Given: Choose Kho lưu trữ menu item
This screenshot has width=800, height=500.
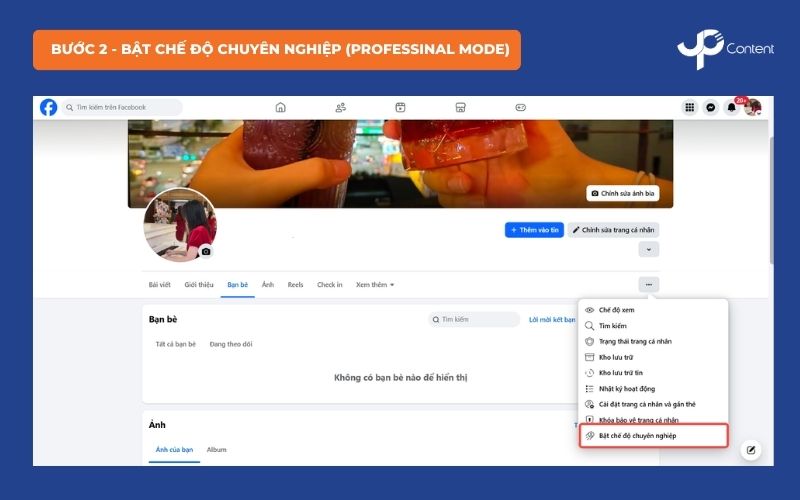Looking at the screenshot, I should (653, 358).
